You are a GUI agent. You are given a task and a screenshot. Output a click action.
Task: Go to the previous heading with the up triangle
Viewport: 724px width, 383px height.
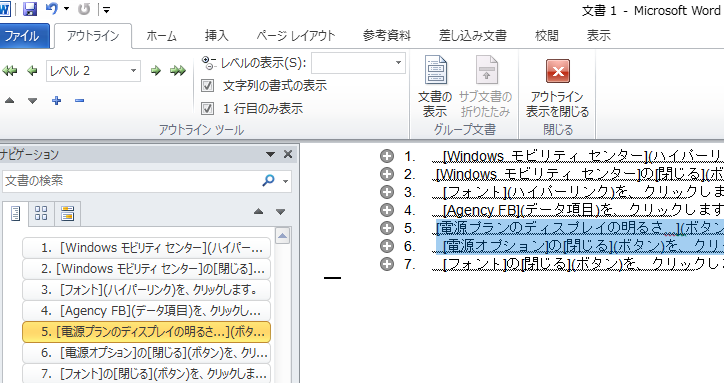[259, 212]
